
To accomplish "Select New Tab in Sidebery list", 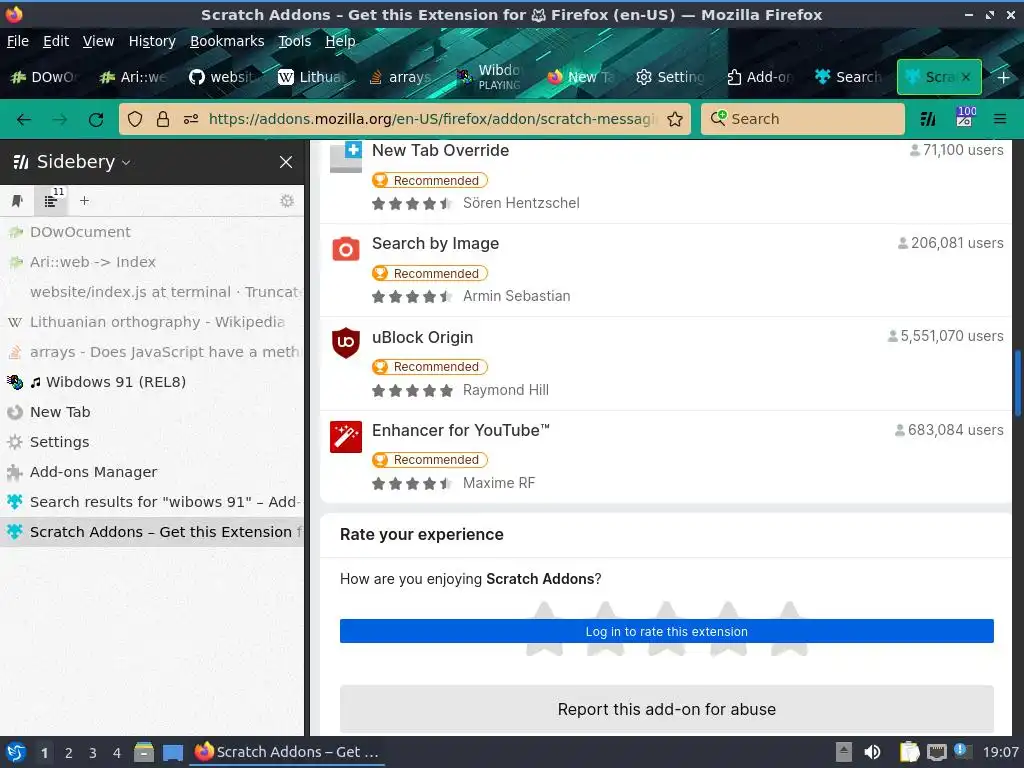I will point(152,412).
